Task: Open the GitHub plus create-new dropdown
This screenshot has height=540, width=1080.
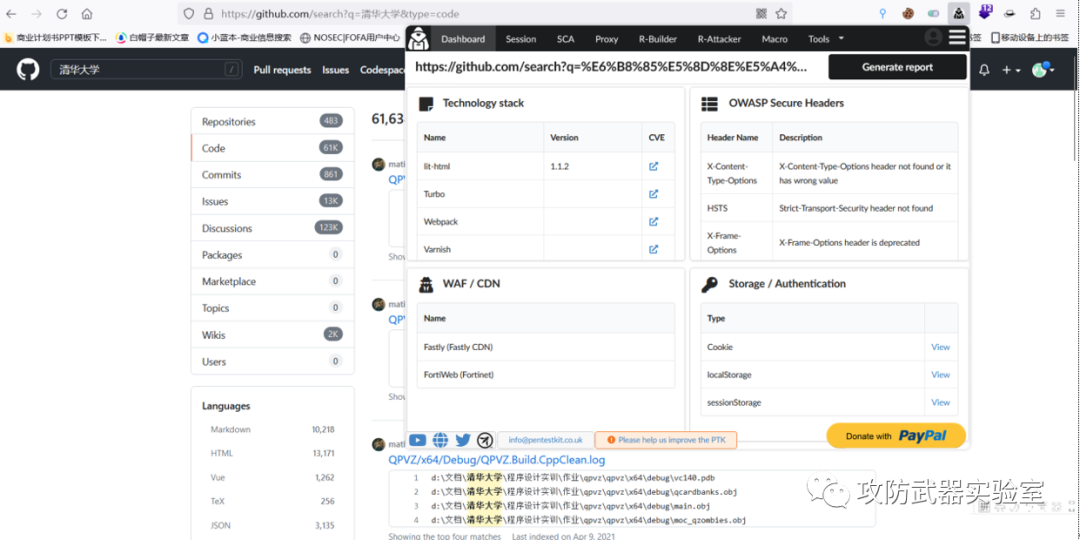Action: pyautogui.click(x=1011, y=70)
